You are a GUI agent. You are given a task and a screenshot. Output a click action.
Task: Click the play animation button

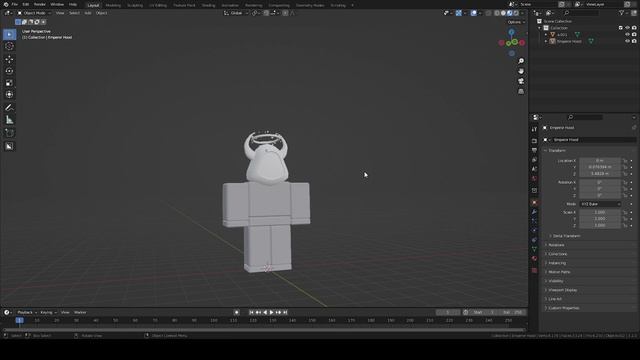click(x=271, y=312)
